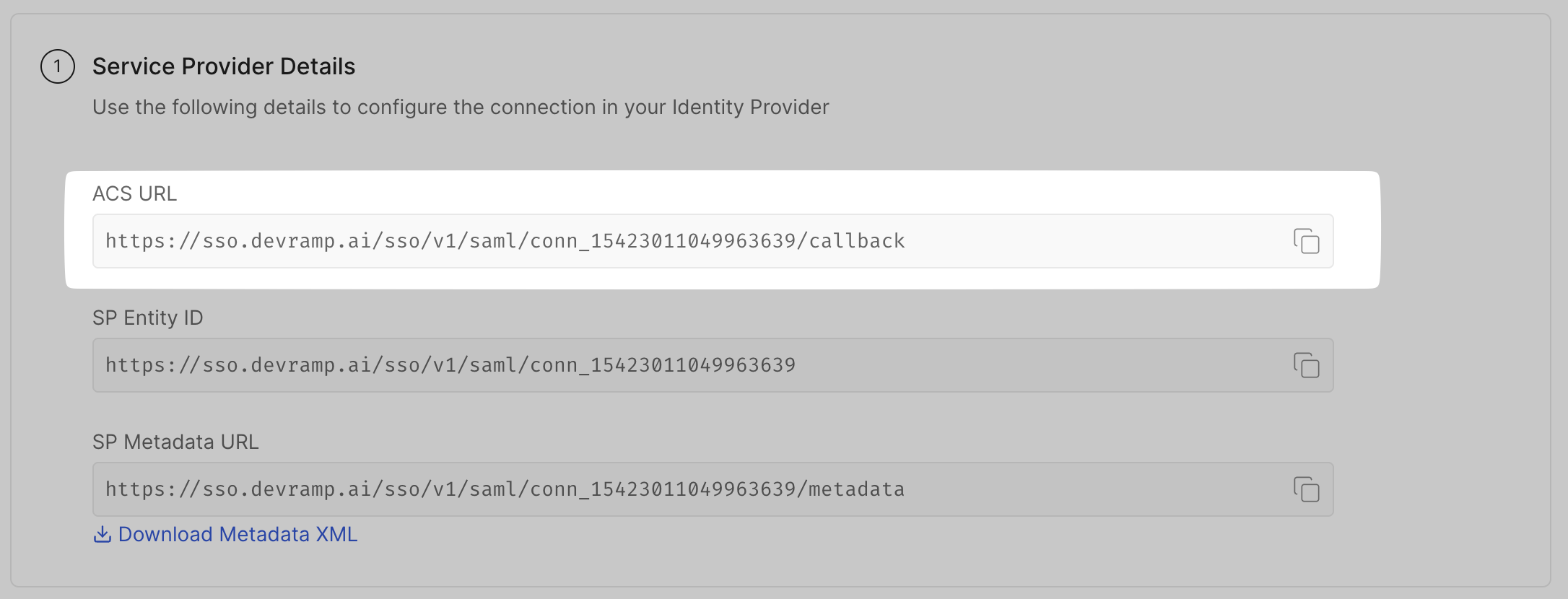Image resolution: width=1568 pixels, height=599 pixels.
Task: Click the SP Entity ID label
Action: coord(147,318)
